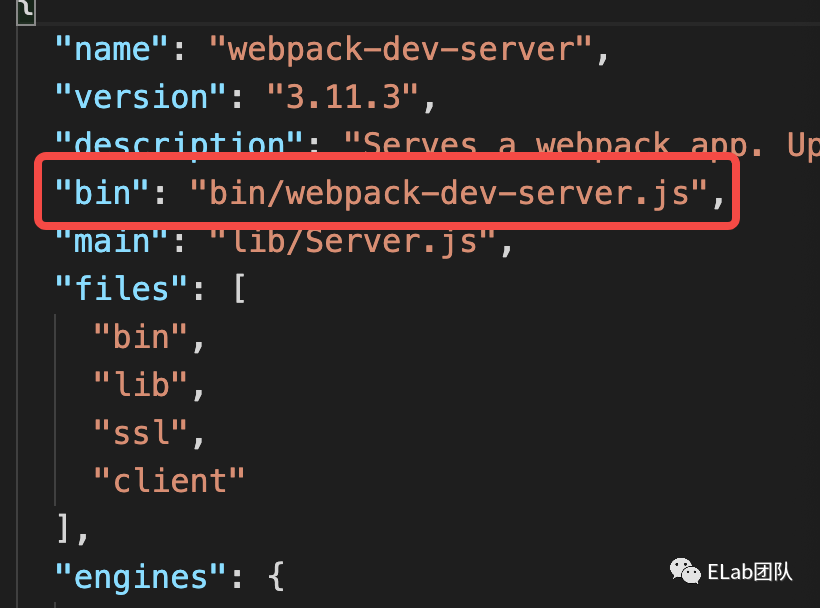Select the "client" entry in the files array
Image resolution: width=820 pixels, height=608 pixels.
tap(169, 481)
